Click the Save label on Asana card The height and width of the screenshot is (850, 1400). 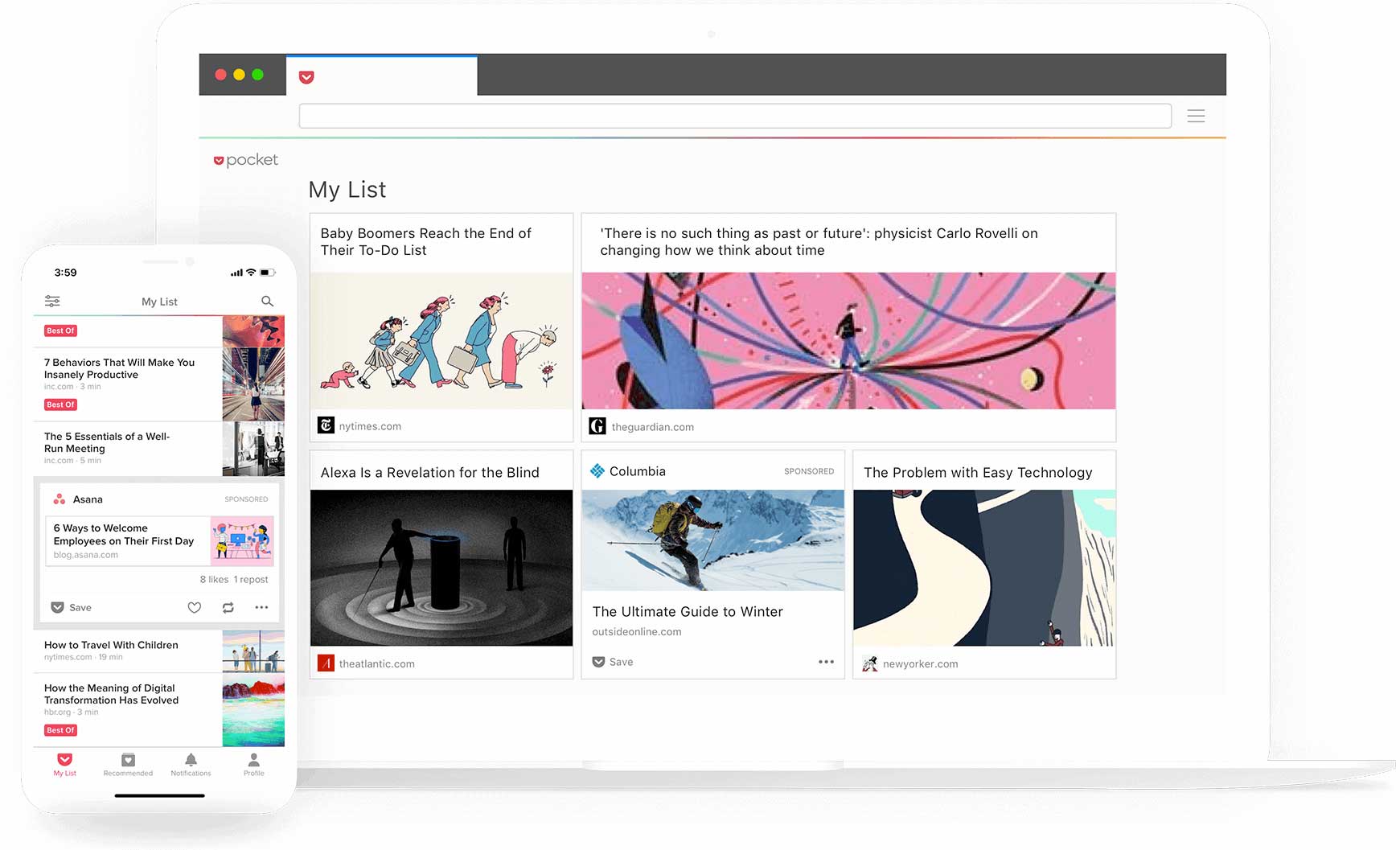click(80, 607)
